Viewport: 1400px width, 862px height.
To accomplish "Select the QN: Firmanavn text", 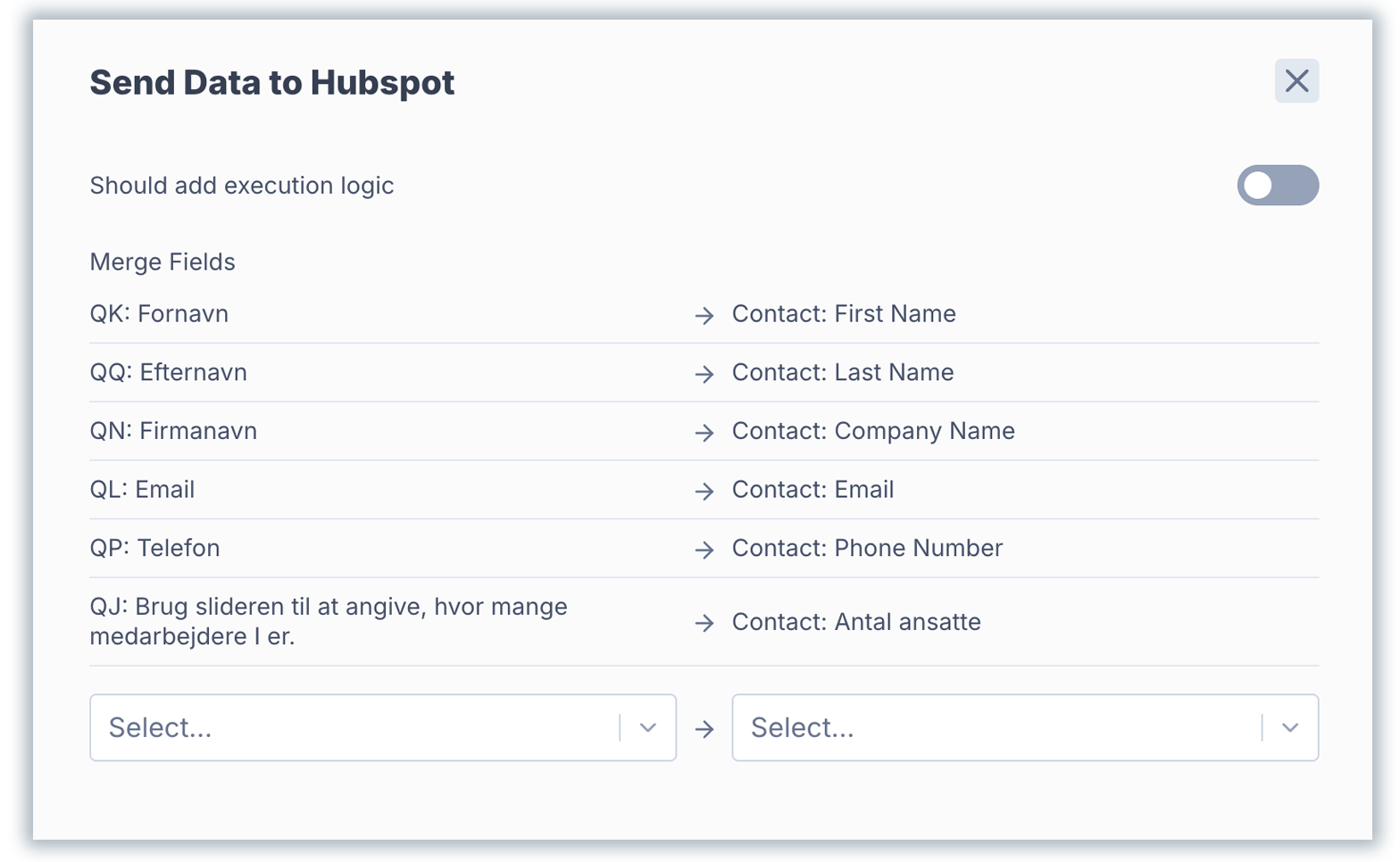I will pos(173,431).
